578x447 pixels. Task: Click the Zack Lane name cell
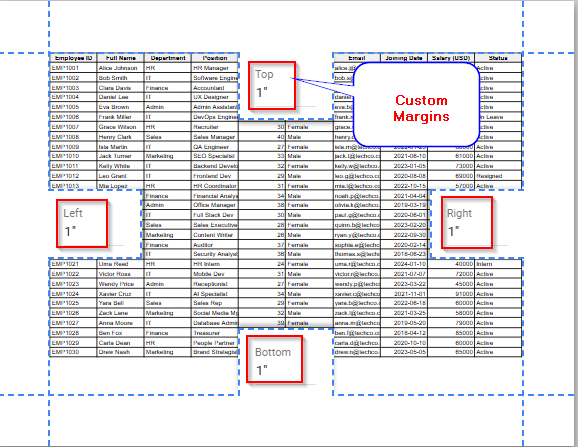pos(121,313)
